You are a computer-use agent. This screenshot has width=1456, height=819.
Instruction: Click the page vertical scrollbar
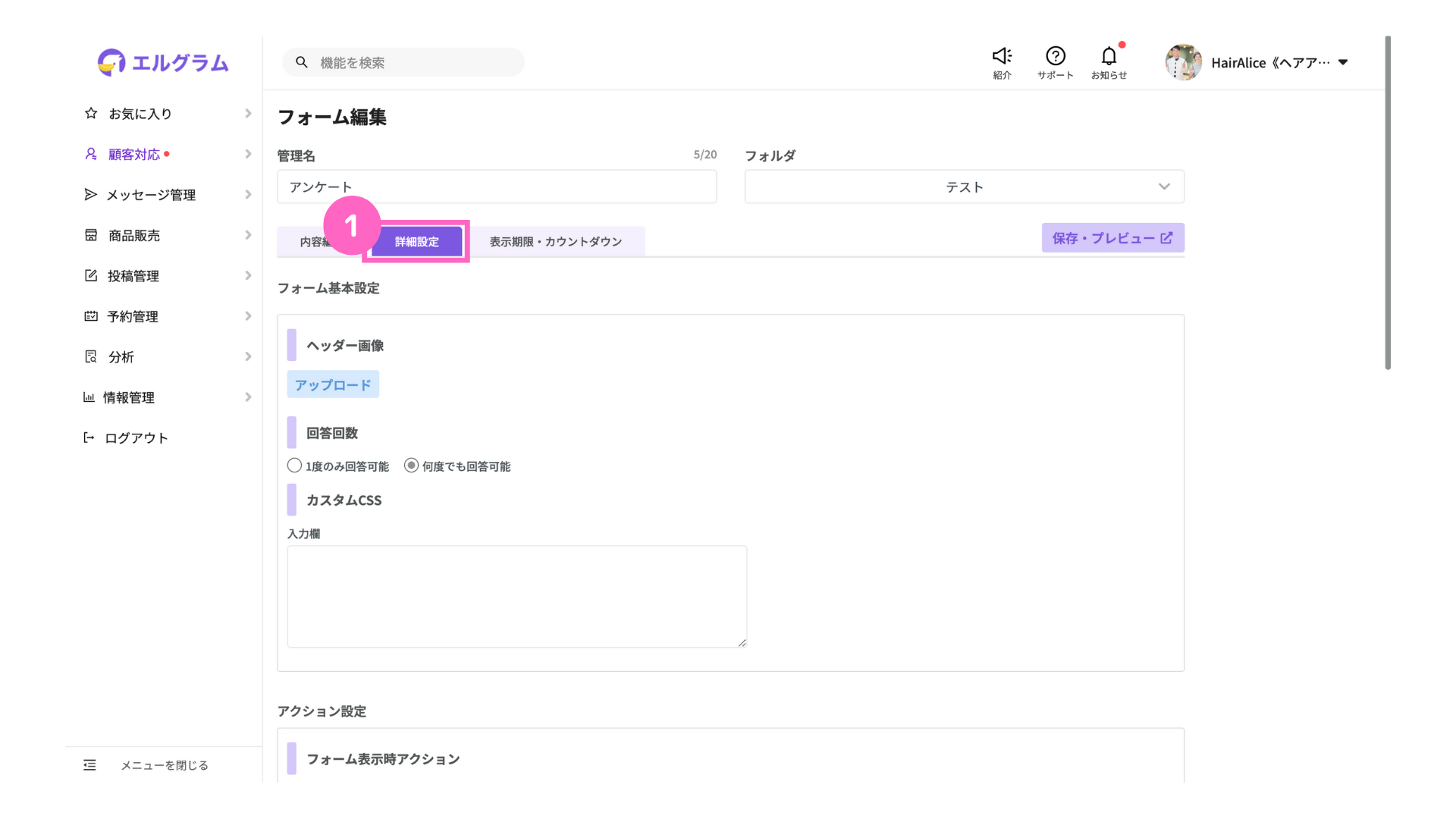click(x=1388, y=202)
